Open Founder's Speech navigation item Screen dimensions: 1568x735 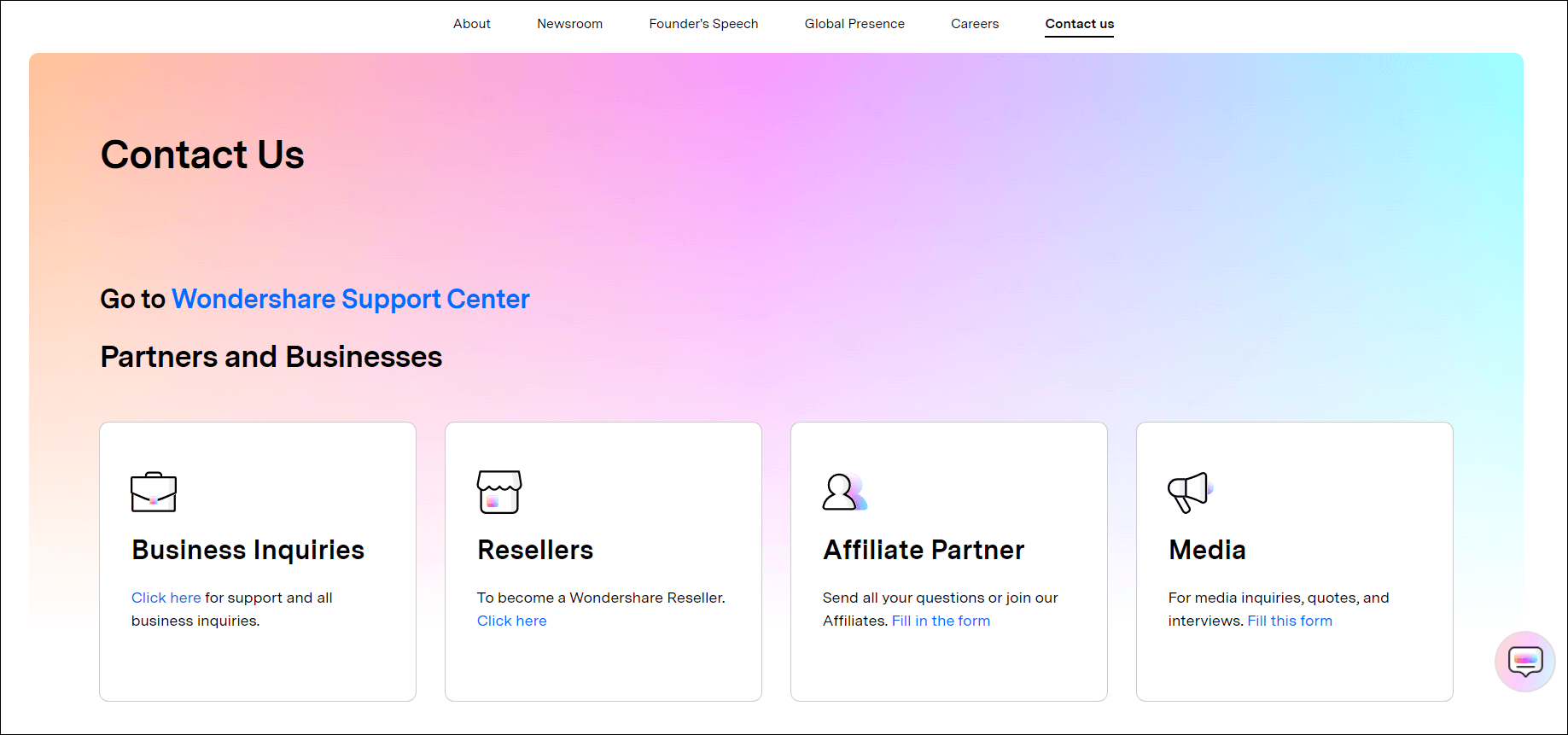(703, 24)
